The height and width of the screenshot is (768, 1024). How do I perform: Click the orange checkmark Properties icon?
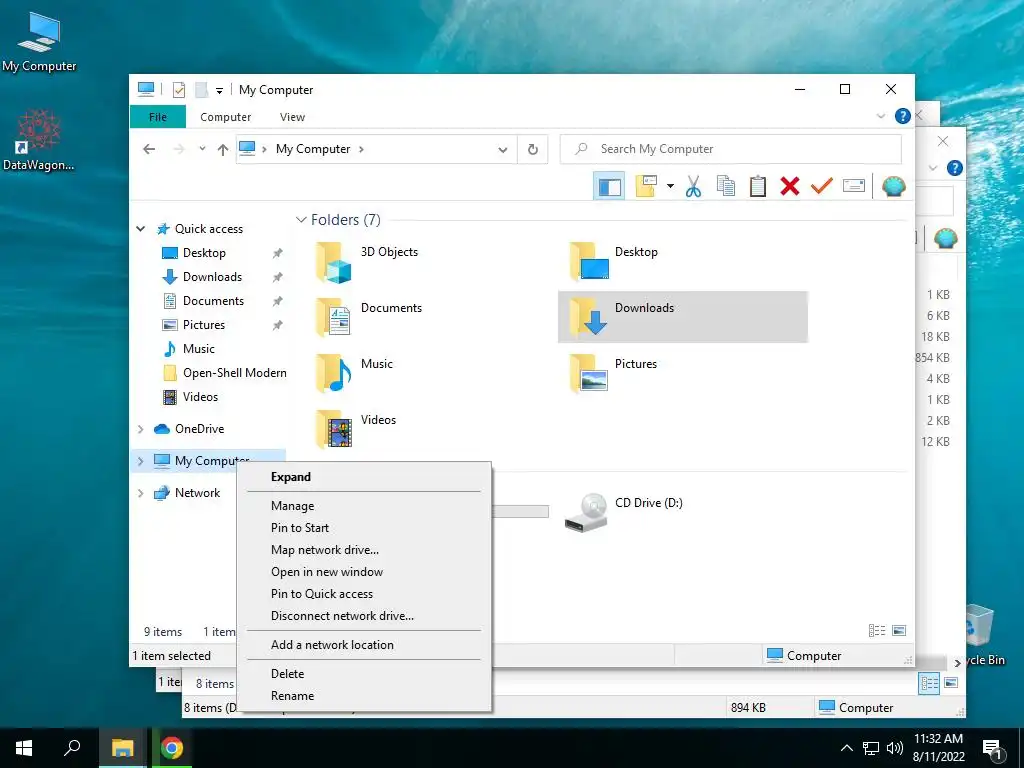[x=822, y=186]
